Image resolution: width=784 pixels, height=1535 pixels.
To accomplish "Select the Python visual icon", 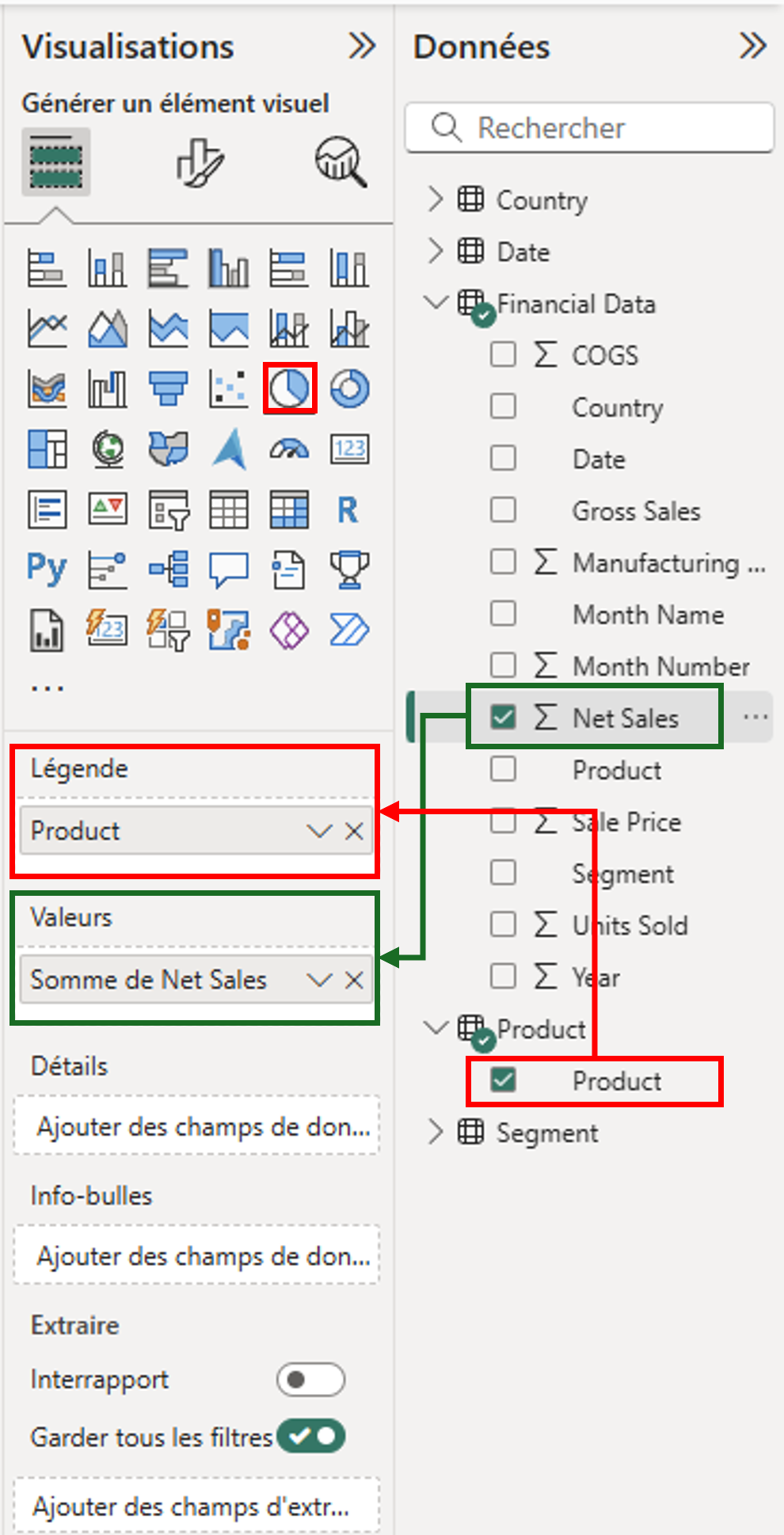I will click(47, 569).
